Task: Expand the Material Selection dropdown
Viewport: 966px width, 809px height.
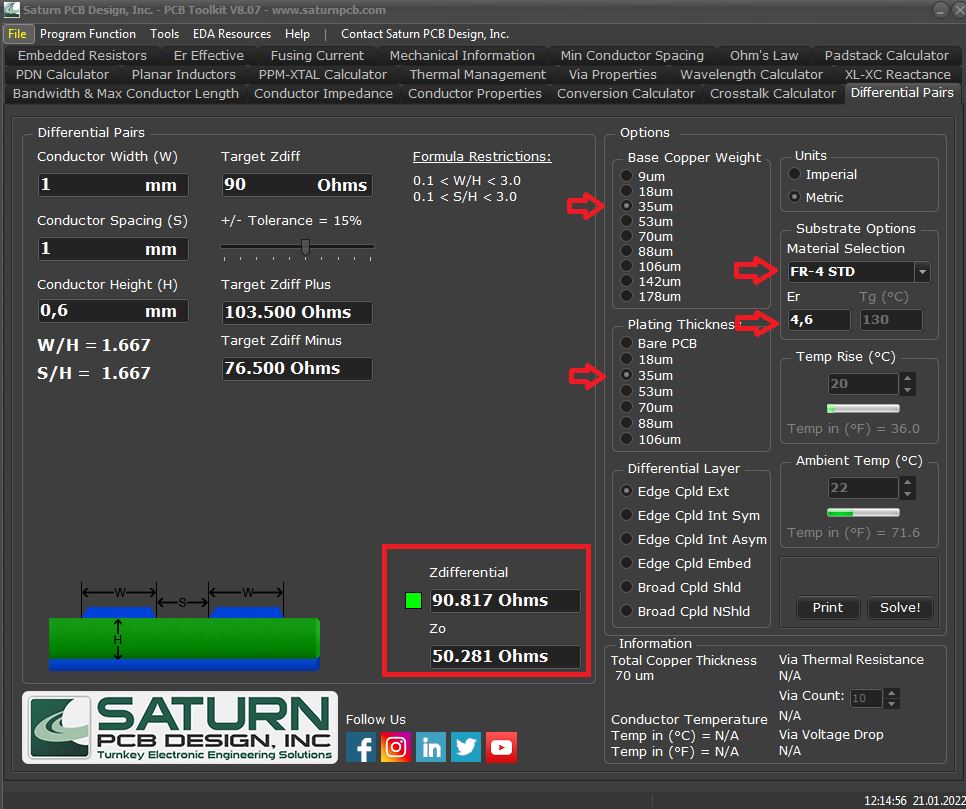Action: click(921, 272)
